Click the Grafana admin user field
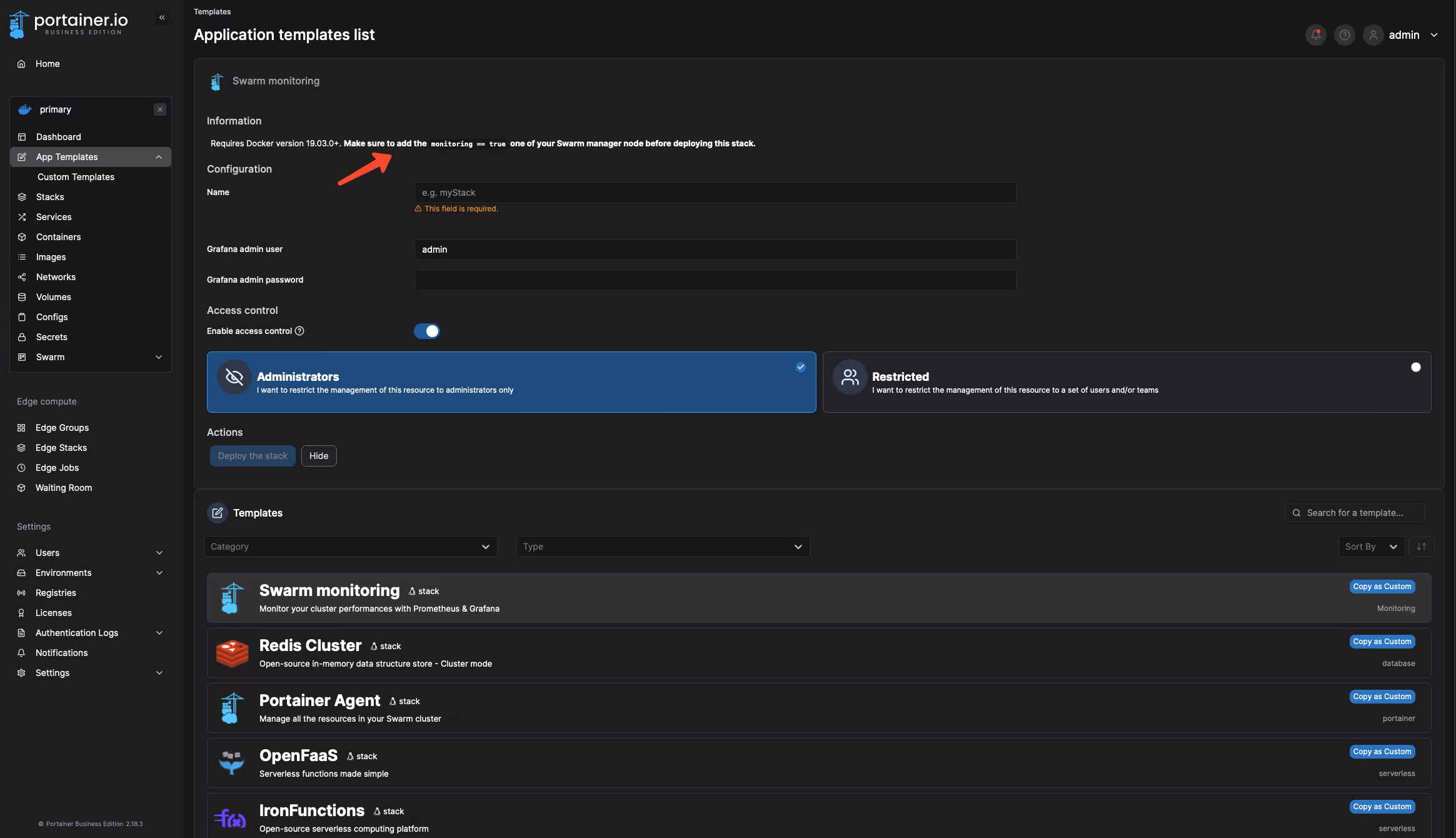1456x838 pixels. [715, 250]
